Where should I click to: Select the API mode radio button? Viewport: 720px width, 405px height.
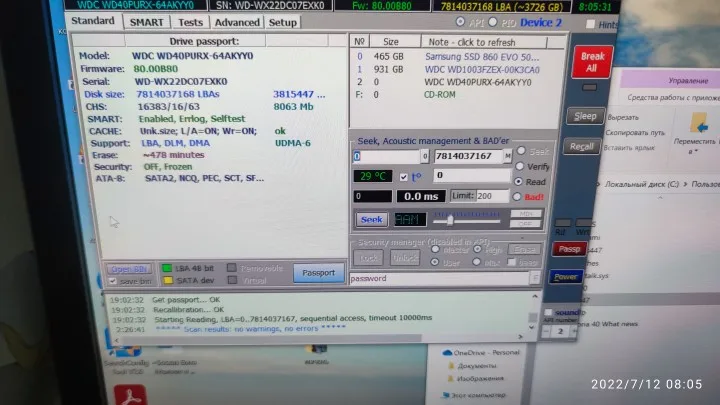click(460, 22)
